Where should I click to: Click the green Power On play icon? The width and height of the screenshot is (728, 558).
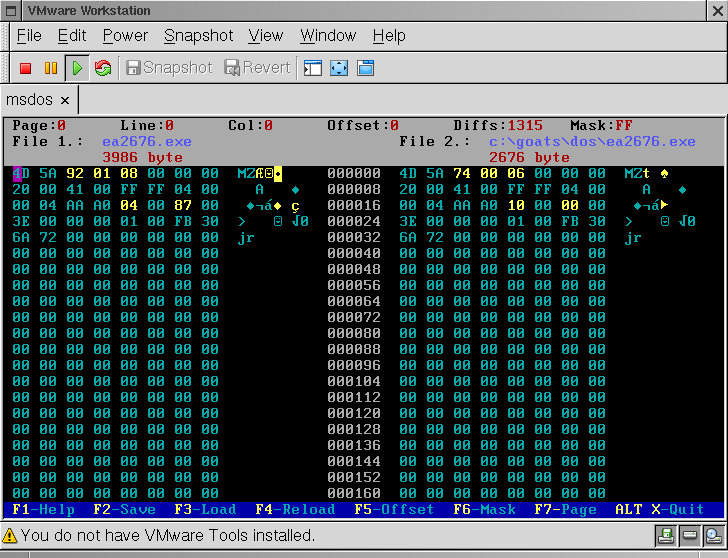pos(77,68)
